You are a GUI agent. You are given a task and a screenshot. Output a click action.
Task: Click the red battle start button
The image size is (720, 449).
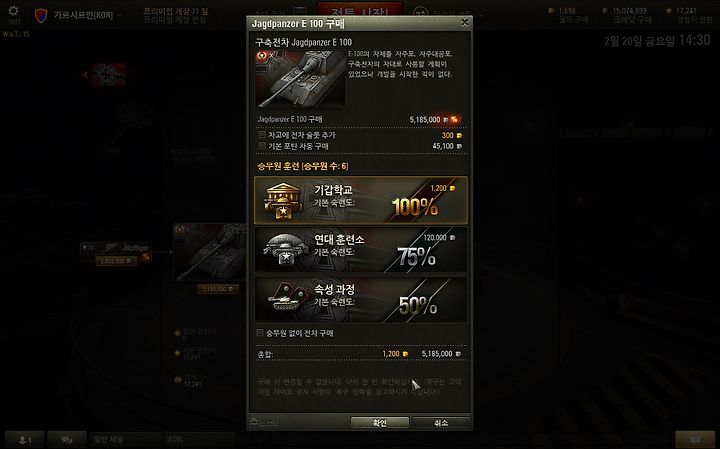(360, 9)
